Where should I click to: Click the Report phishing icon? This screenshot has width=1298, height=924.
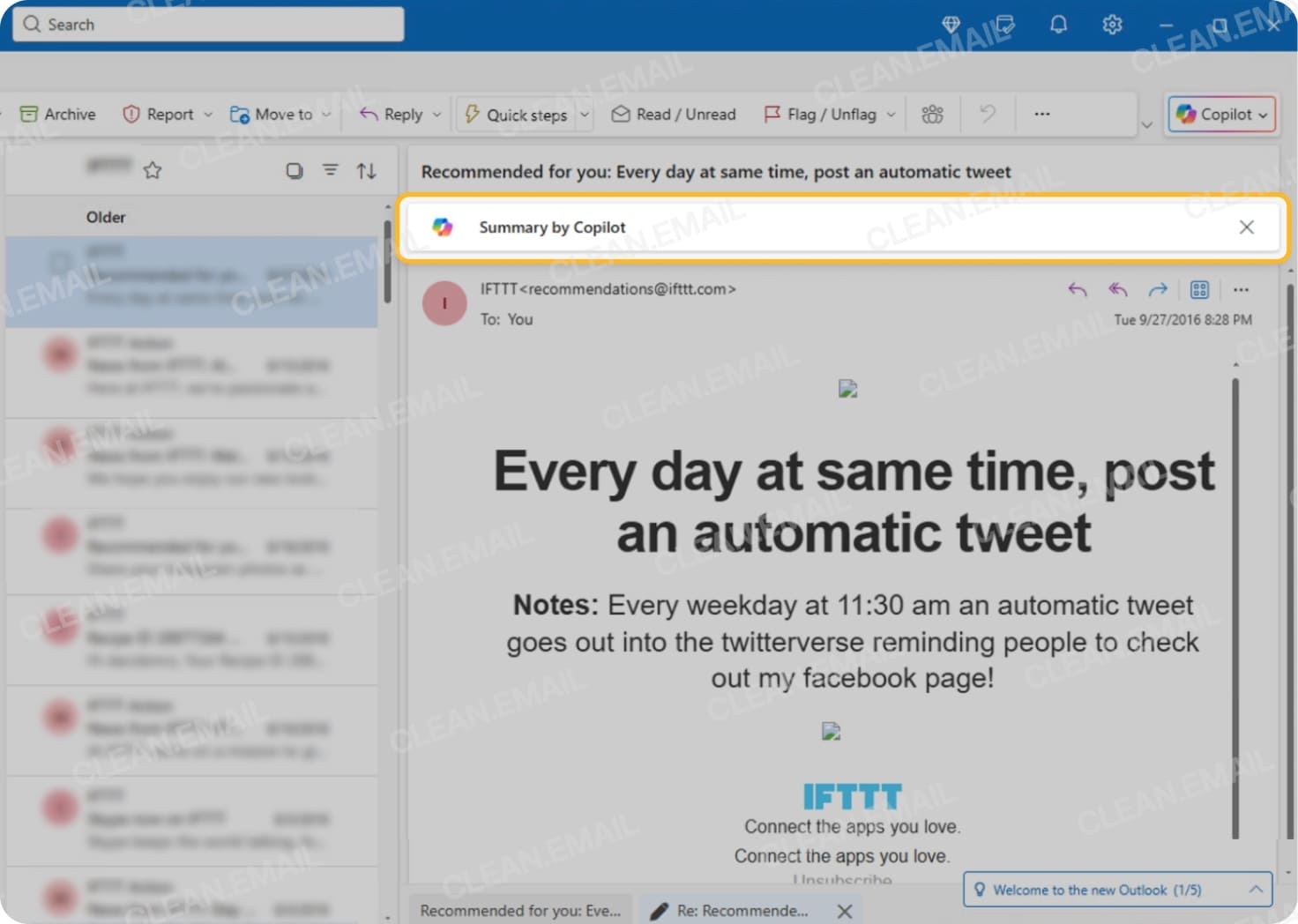click(x=131, y=114)
